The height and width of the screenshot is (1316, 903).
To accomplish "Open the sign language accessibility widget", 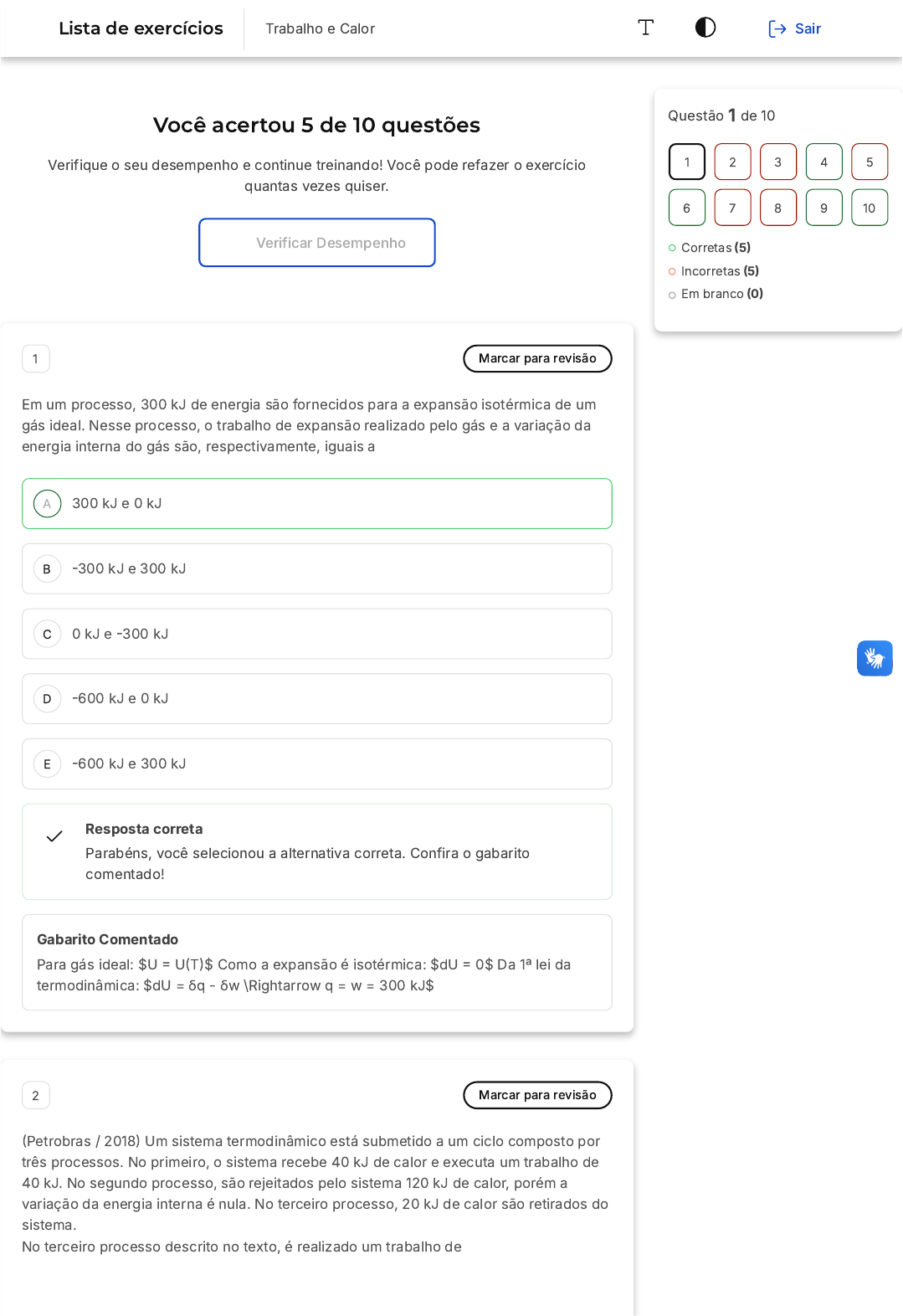I will click(x=875, y=658).
